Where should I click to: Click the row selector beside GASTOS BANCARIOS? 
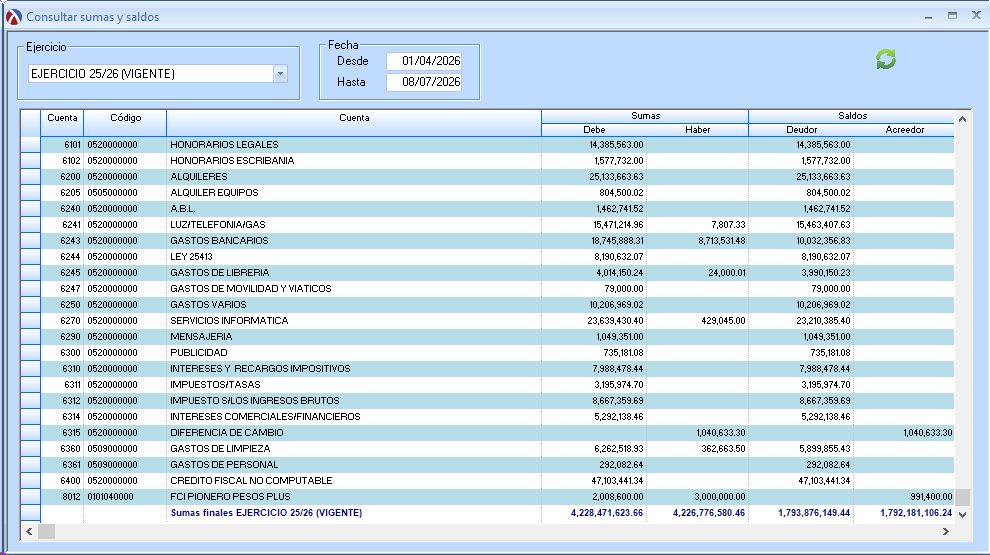(30, 241)
